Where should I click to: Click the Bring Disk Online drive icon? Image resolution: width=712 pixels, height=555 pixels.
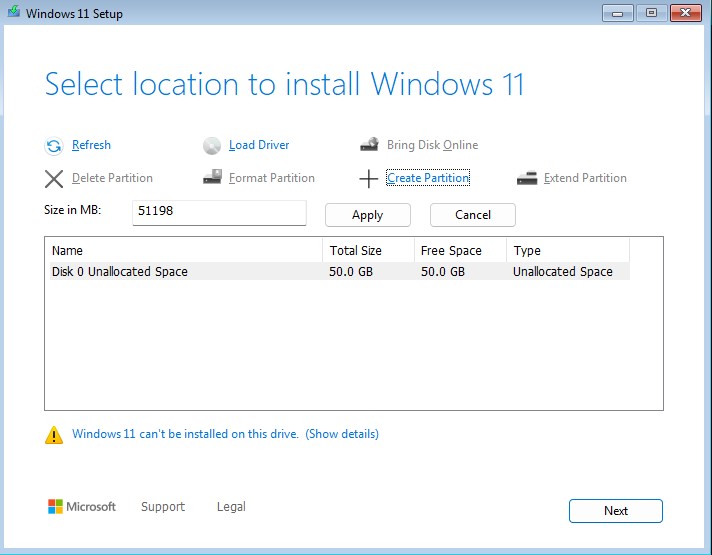coord(369,145)
